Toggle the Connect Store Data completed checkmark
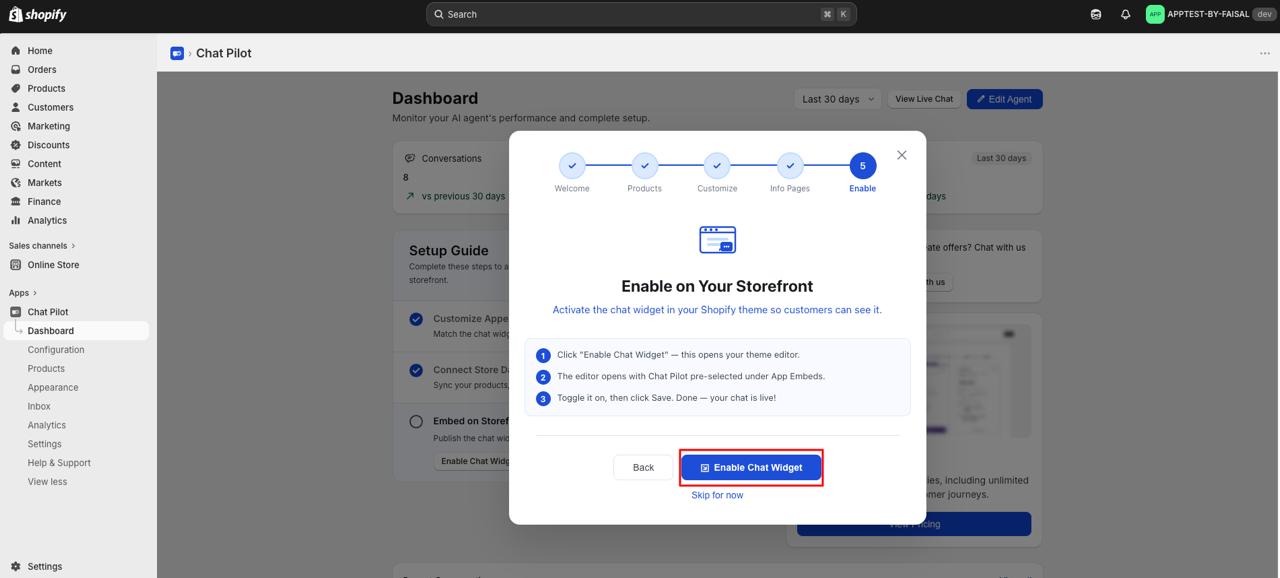 tap(416, 370)
